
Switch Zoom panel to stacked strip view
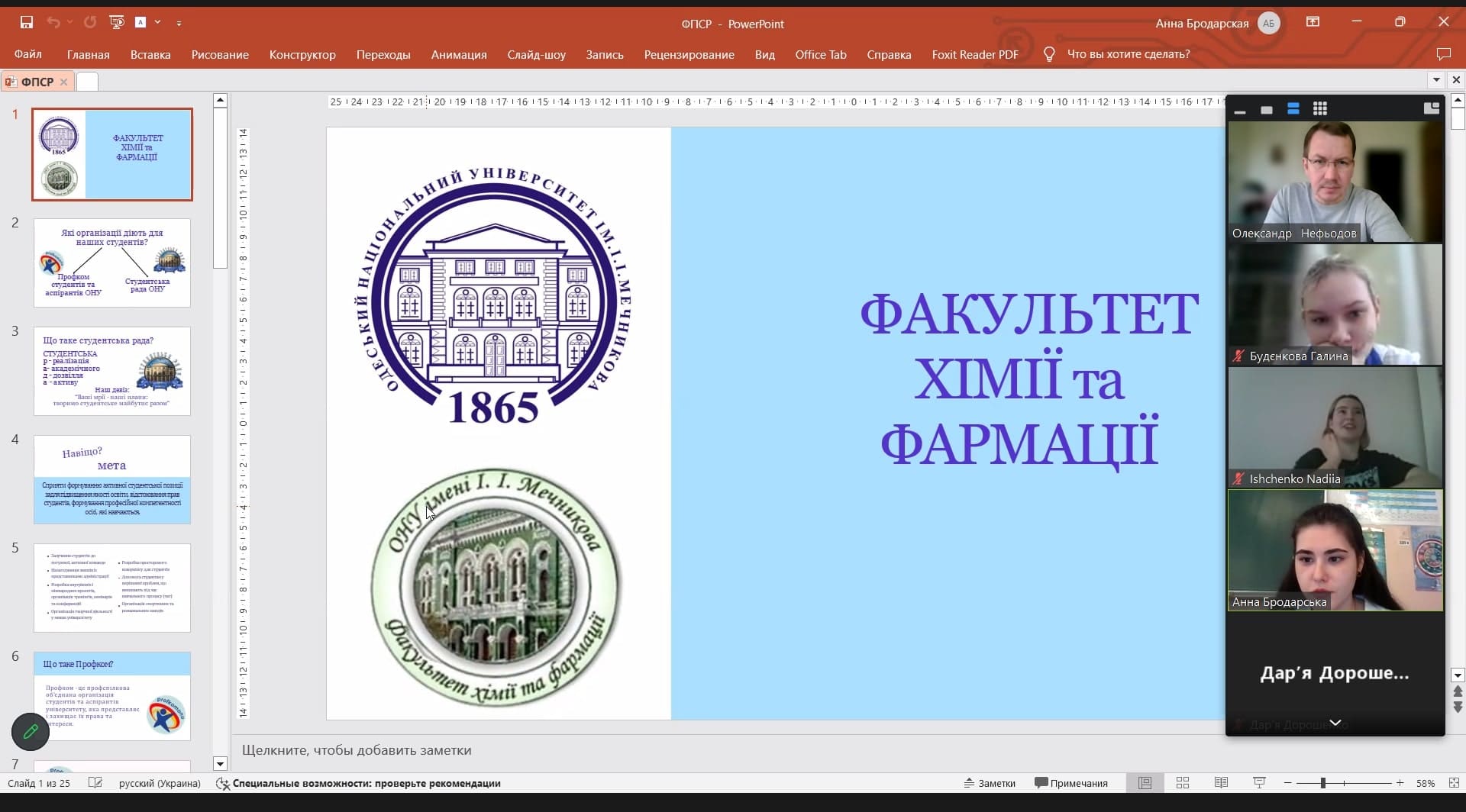pos(1293,109)
